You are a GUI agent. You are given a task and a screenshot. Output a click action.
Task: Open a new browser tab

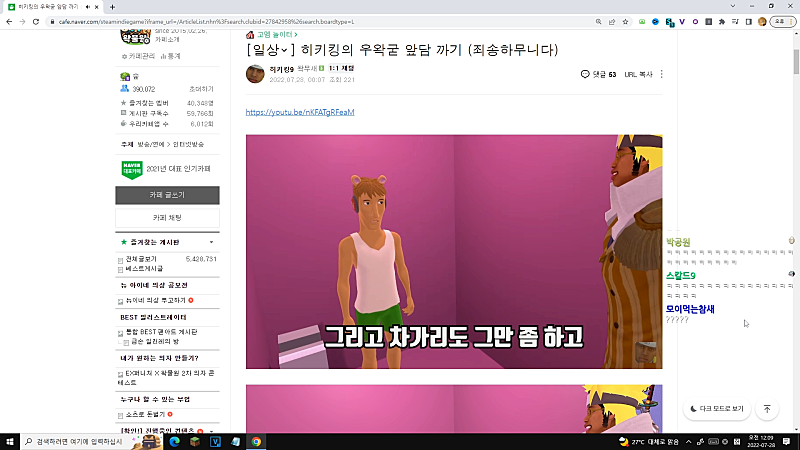tap(112, 7)
